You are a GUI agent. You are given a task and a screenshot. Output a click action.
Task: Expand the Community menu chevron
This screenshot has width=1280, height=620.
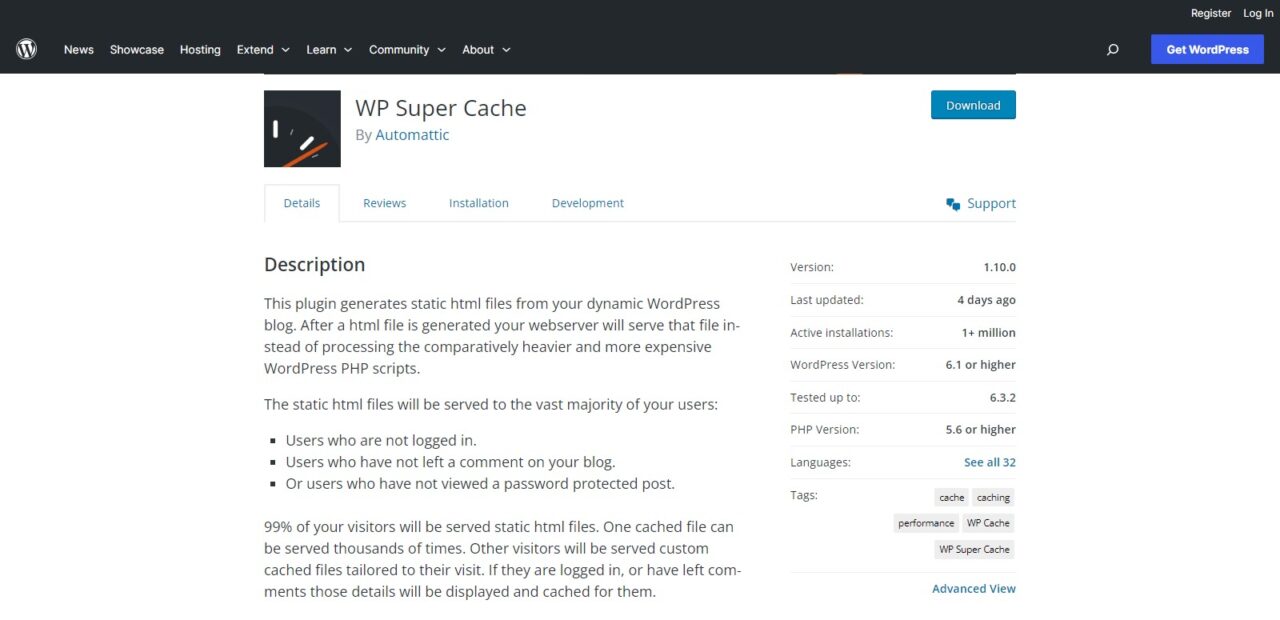coord(441,50)
